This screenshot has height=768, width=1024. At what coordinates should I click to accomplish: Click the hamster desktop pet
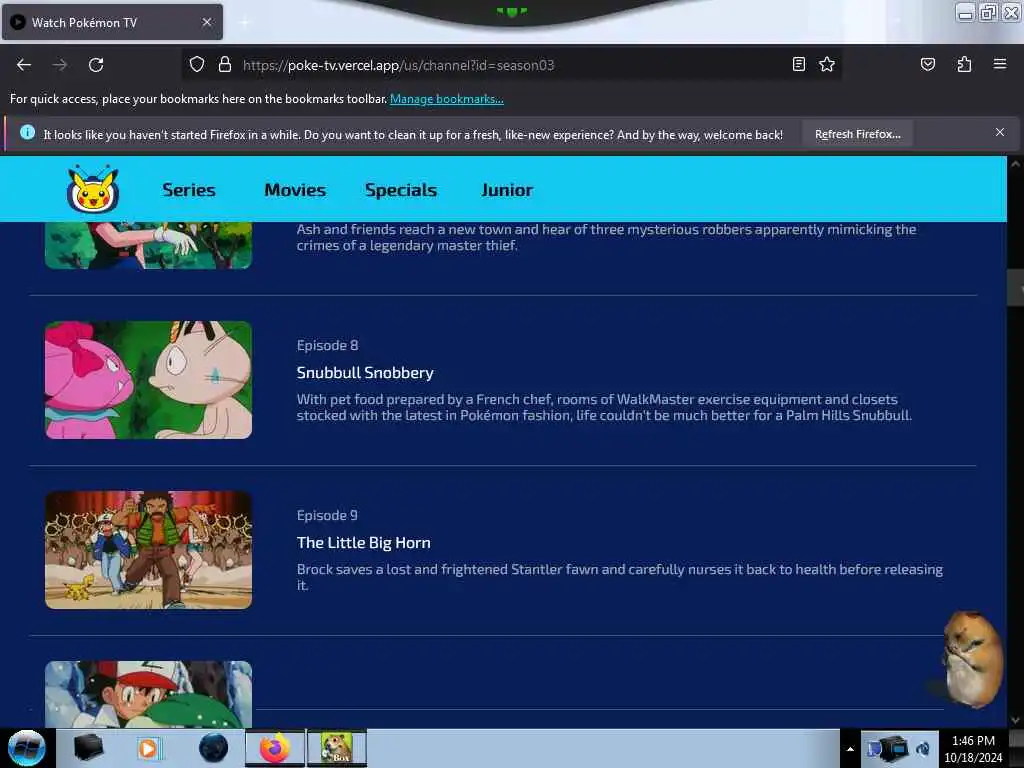point(972,659)
